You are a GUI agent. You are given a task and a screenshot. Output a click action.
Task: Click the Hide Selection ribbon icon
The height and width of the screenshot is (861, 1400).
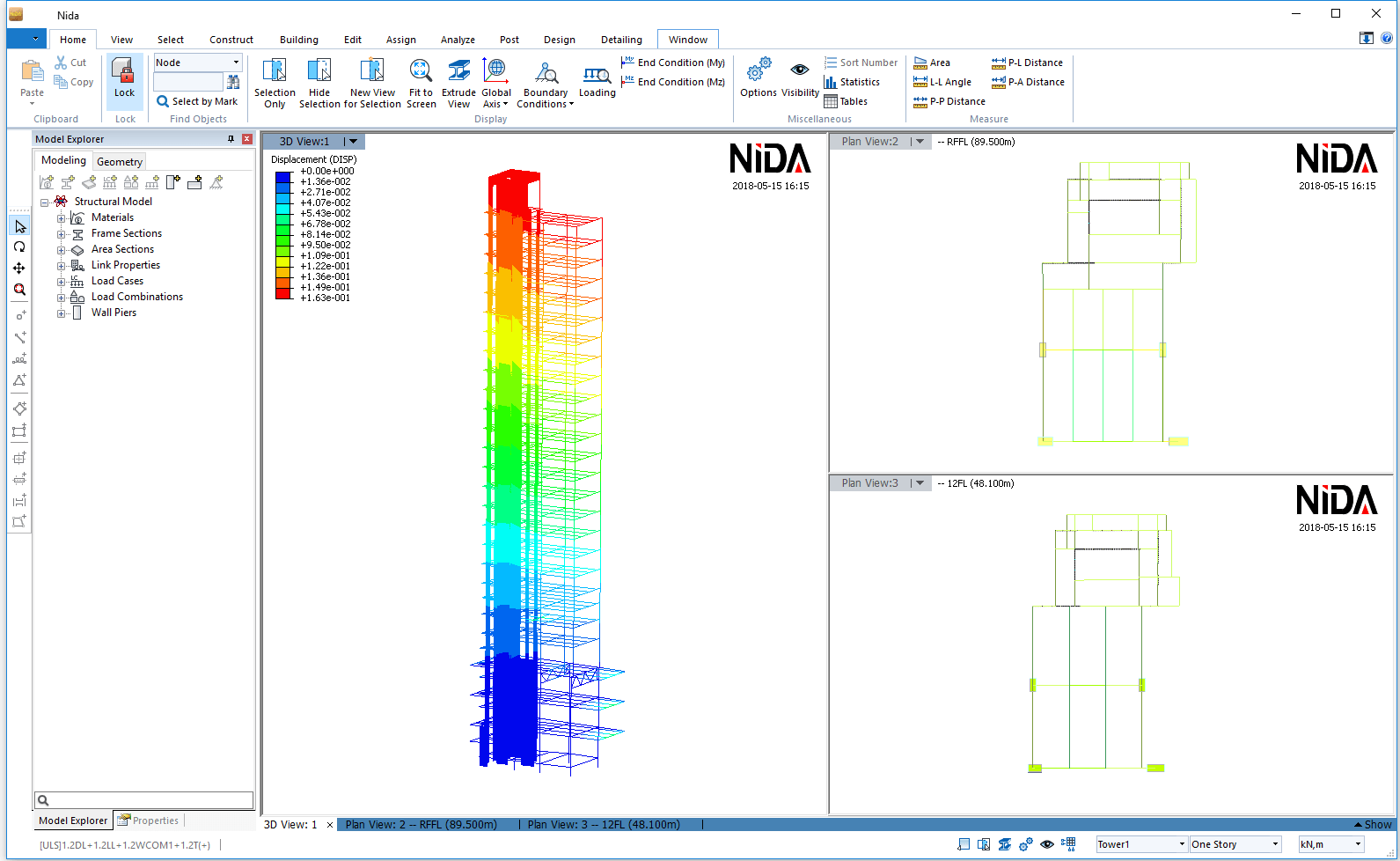click(319, 70)
